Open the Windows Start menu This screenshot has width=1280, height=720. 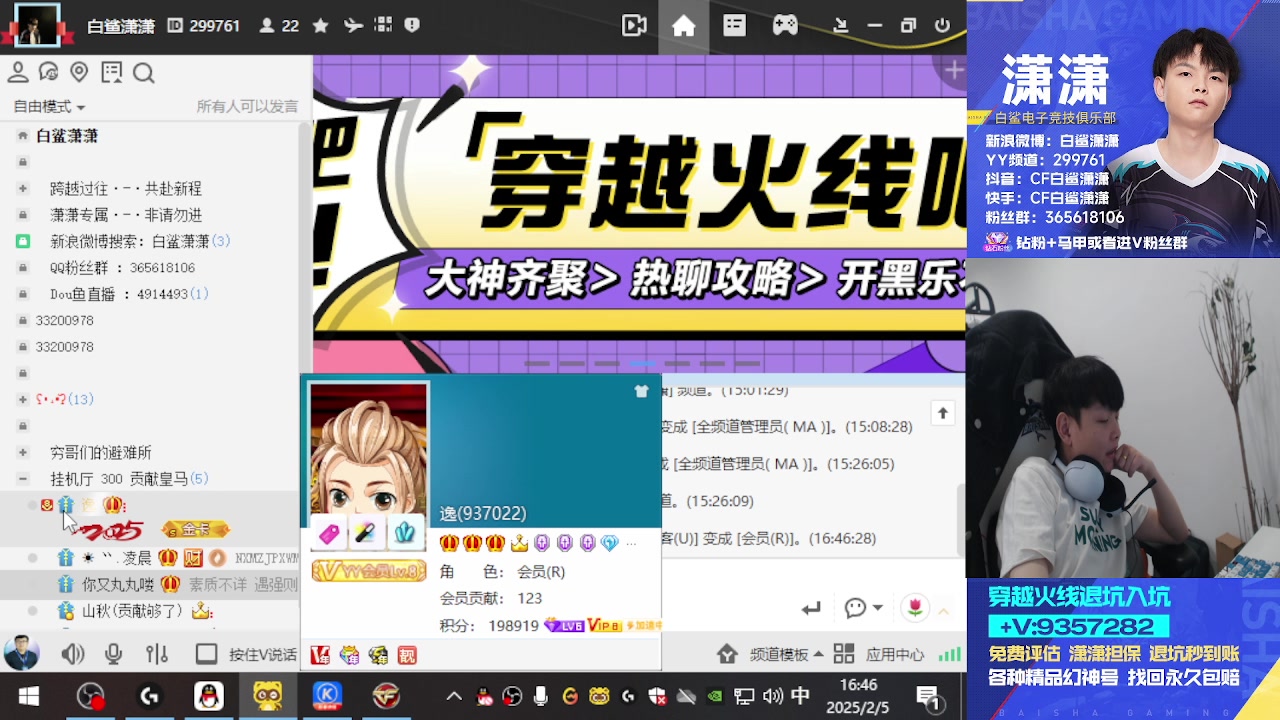pyautogui.click(x=28, y=696)
